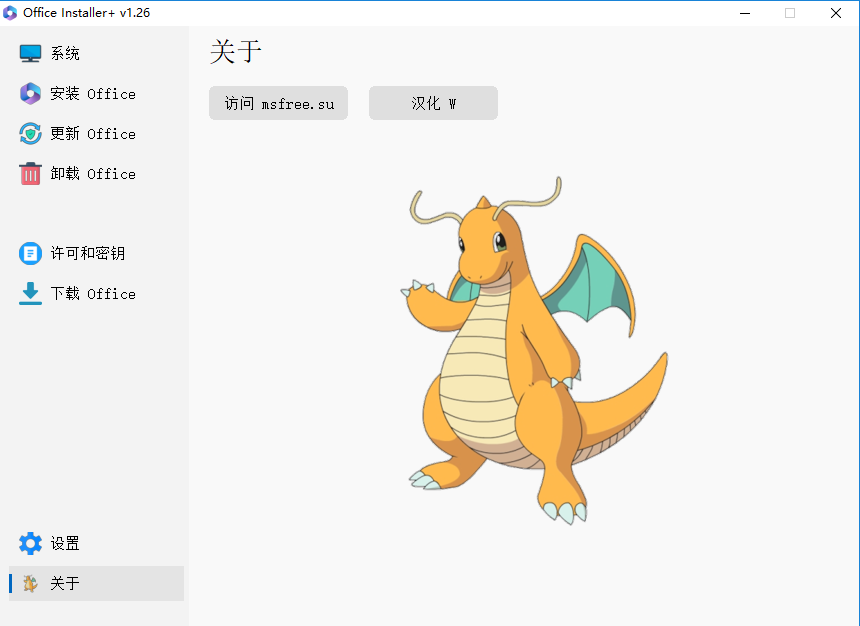Click the 汉化 ¥ button
The height and width of the screenshot is (626, 860).
(x=433, y=102)
